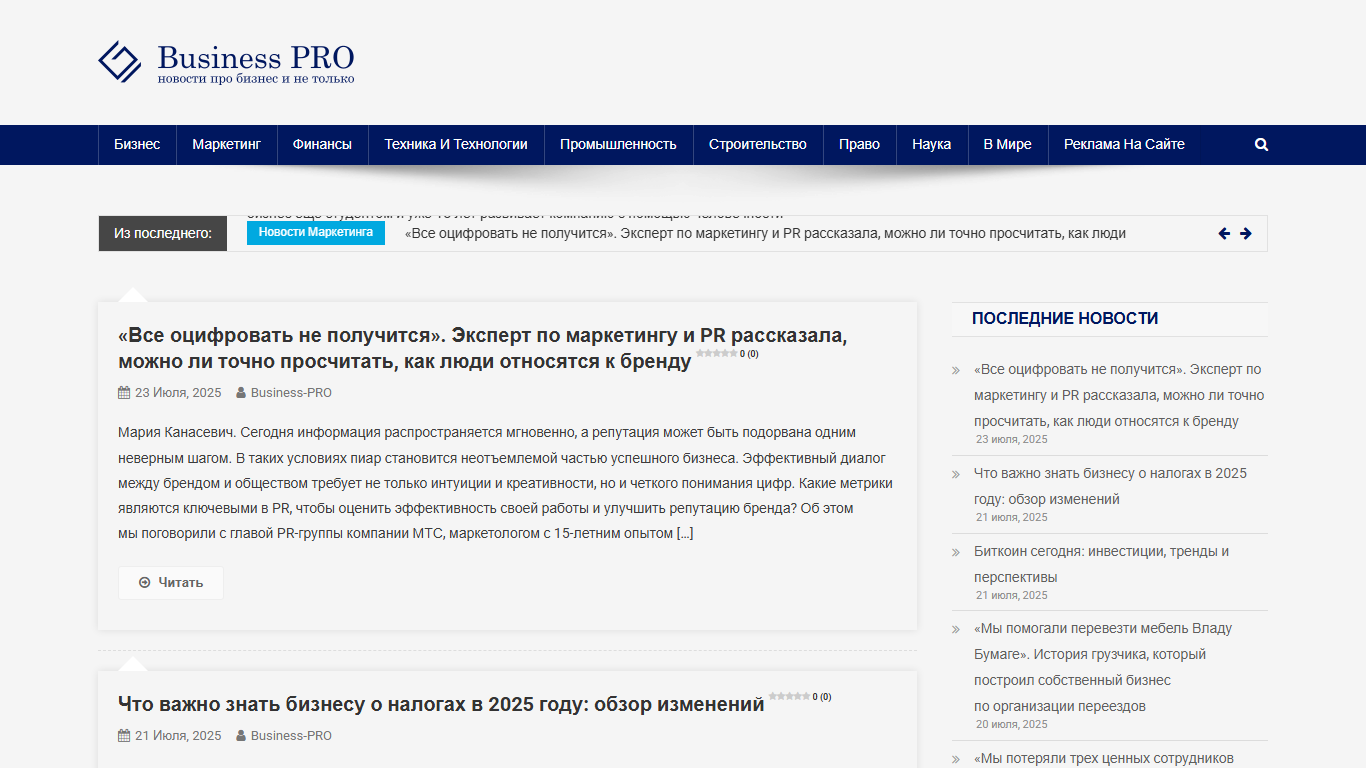Show next ticker item with right arrow
This screenshot has height=768, width=1366.
(x=1246, y=234)
